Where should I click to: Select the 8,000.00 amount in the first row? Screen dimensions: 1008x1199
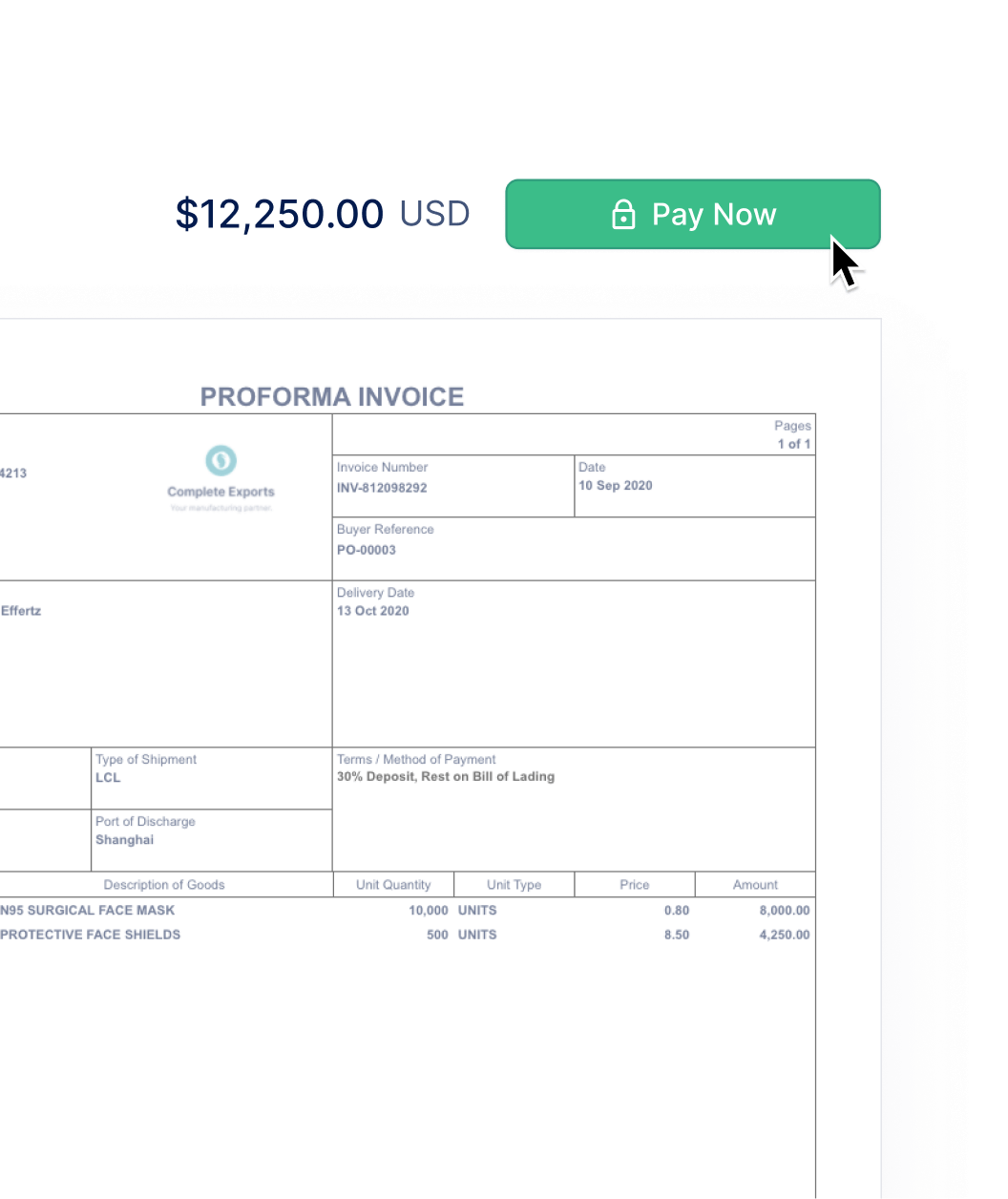pyautogui.click(x=784, y=911)
